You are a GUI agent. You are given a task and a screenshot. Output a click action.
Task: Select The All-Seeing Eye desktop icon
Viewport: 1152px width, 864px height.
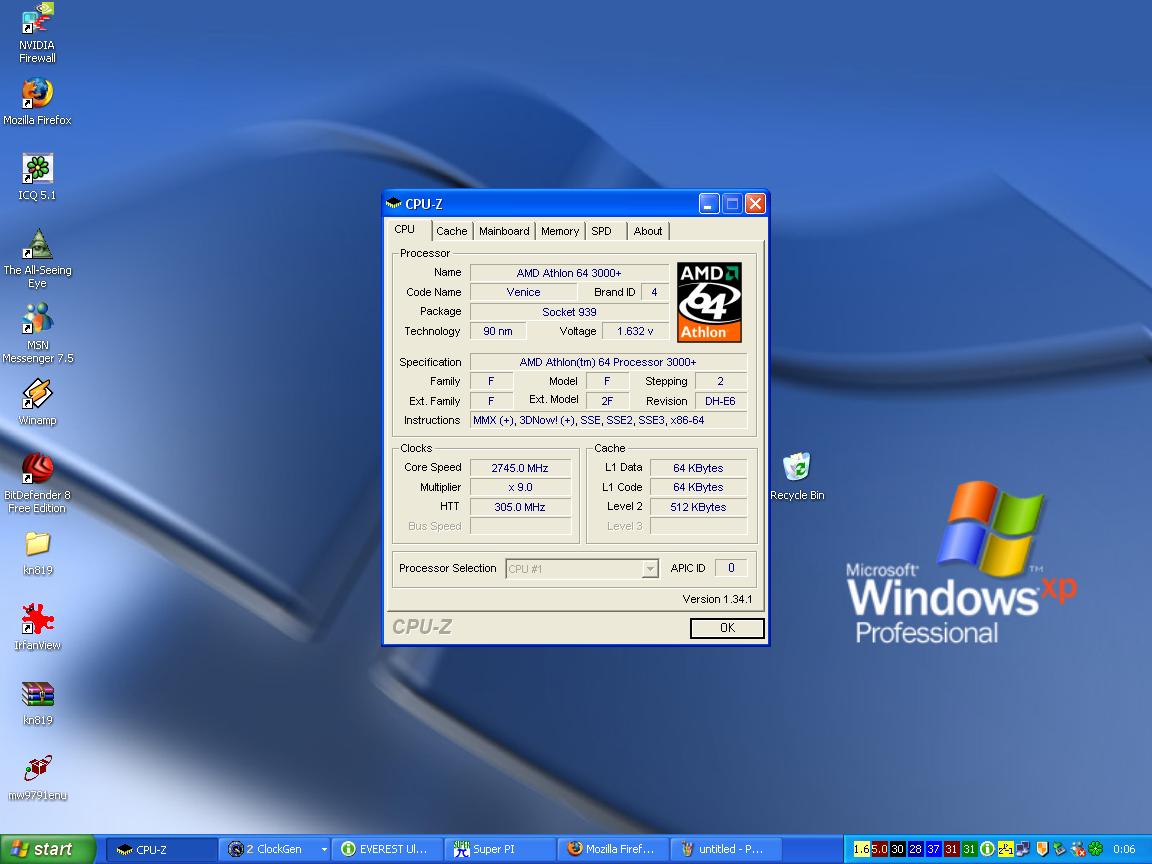point(37,258)
